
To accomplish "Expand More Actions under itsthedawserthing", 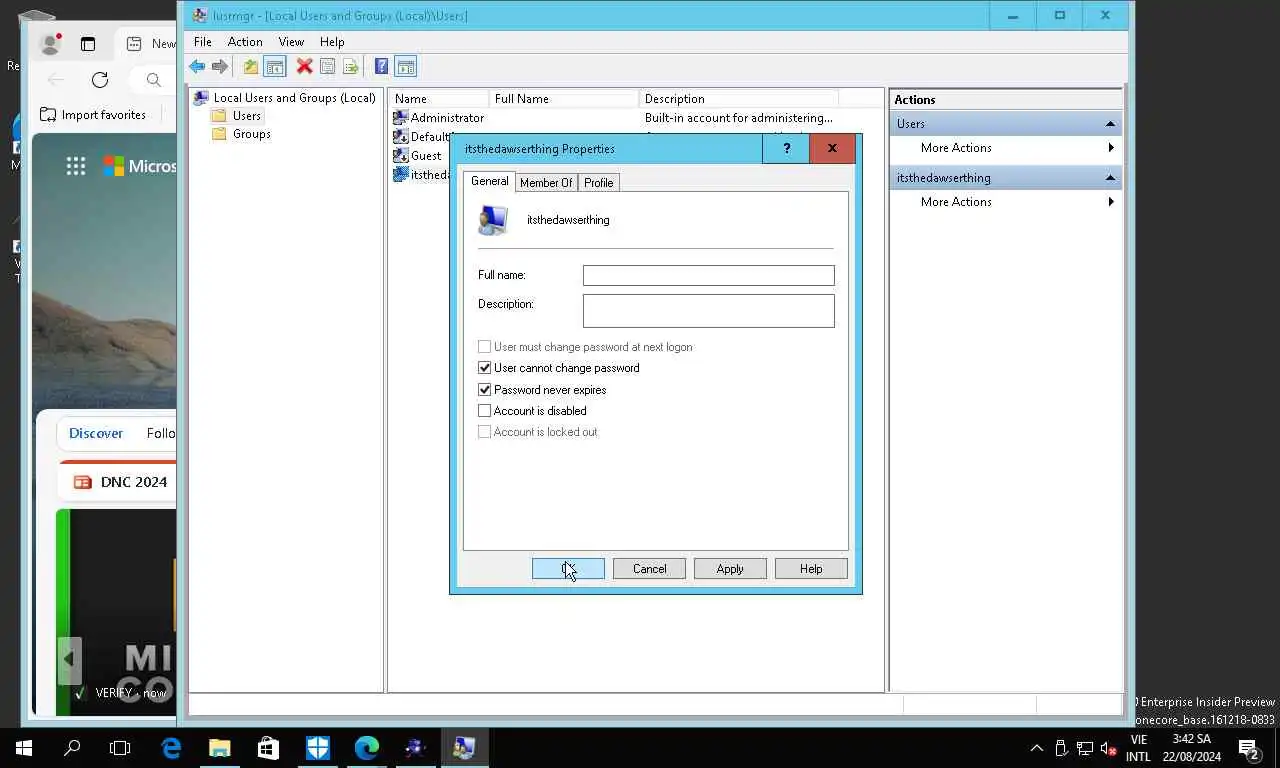I will 1005,202.
